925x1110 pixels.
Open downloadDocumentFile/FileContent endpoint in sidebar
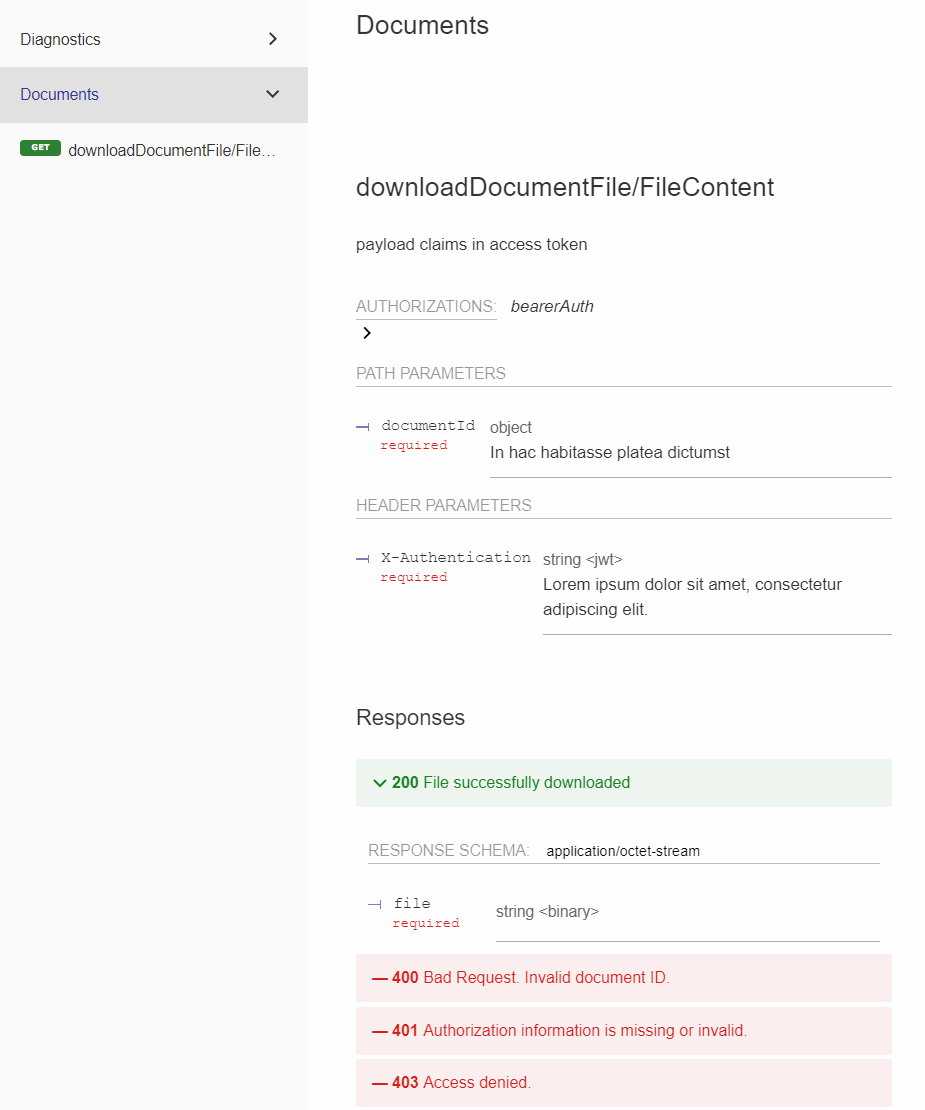[171, 150]
